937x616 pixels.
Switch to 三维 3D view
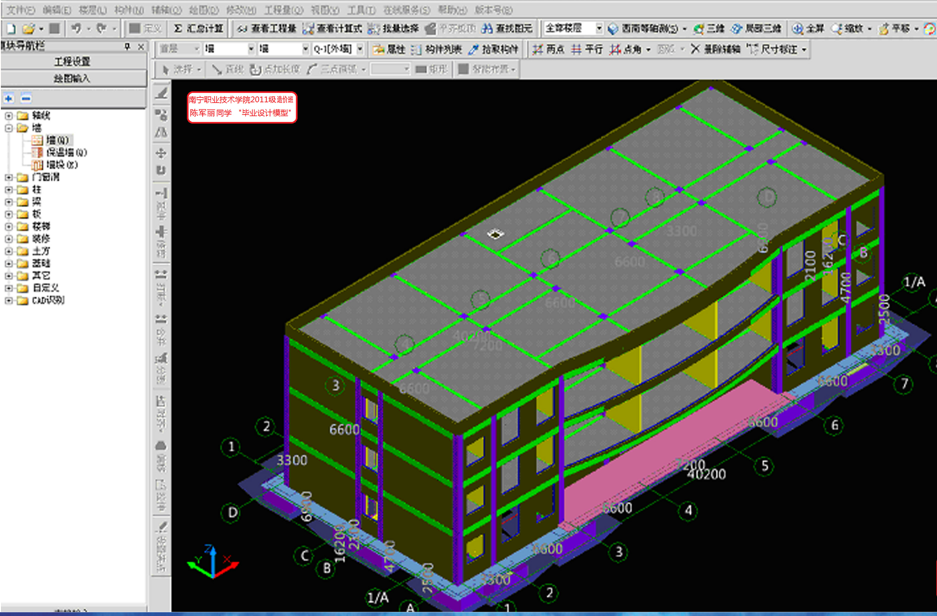709,28
